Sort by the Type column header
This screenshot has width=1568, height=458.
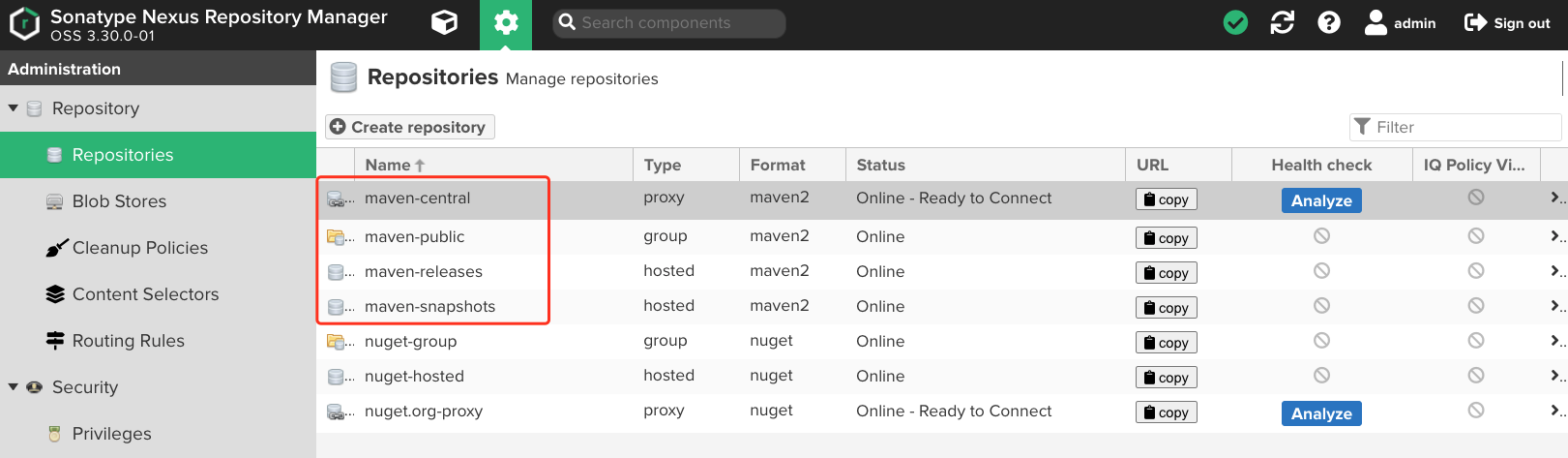point(686,165)
